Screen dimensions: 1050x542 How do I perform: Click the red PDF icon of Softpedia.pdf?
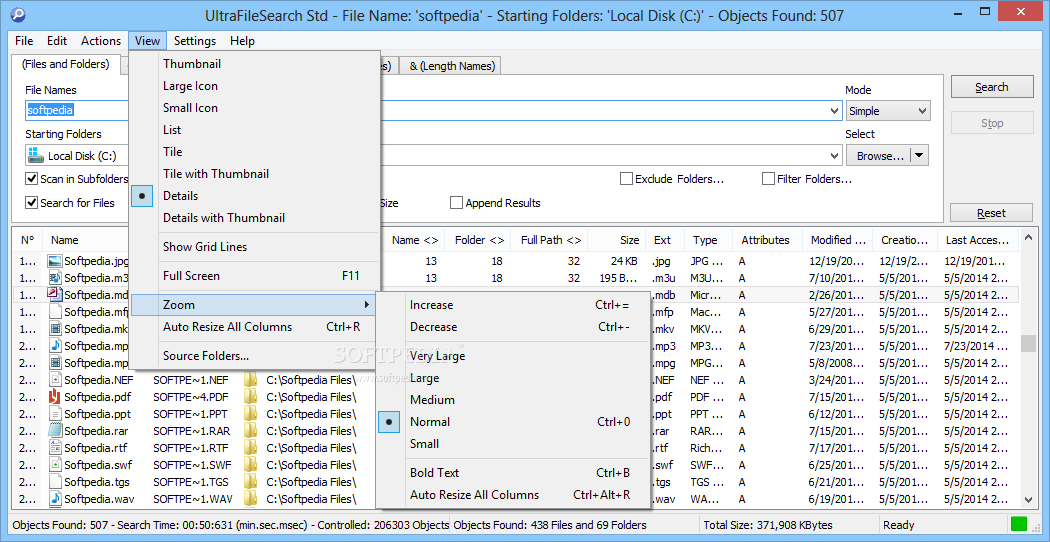coord(55,397)
